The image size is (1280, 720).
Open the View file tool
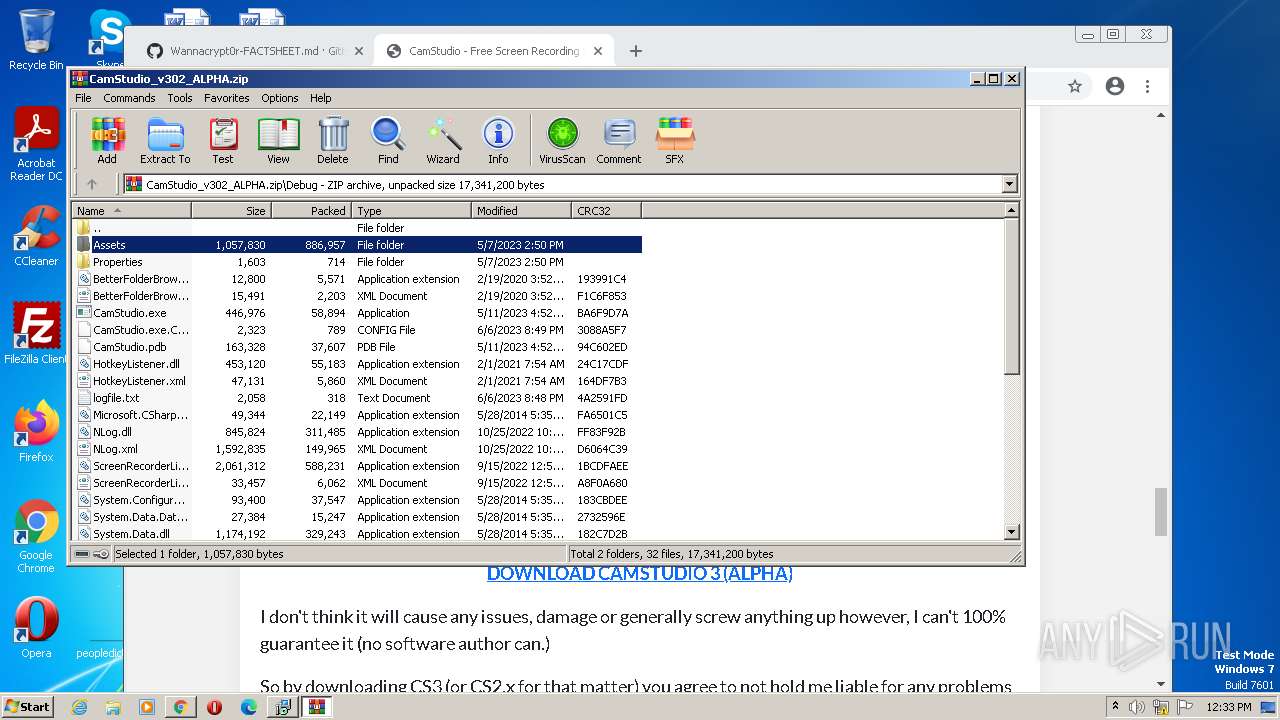[x=278, y=140]
